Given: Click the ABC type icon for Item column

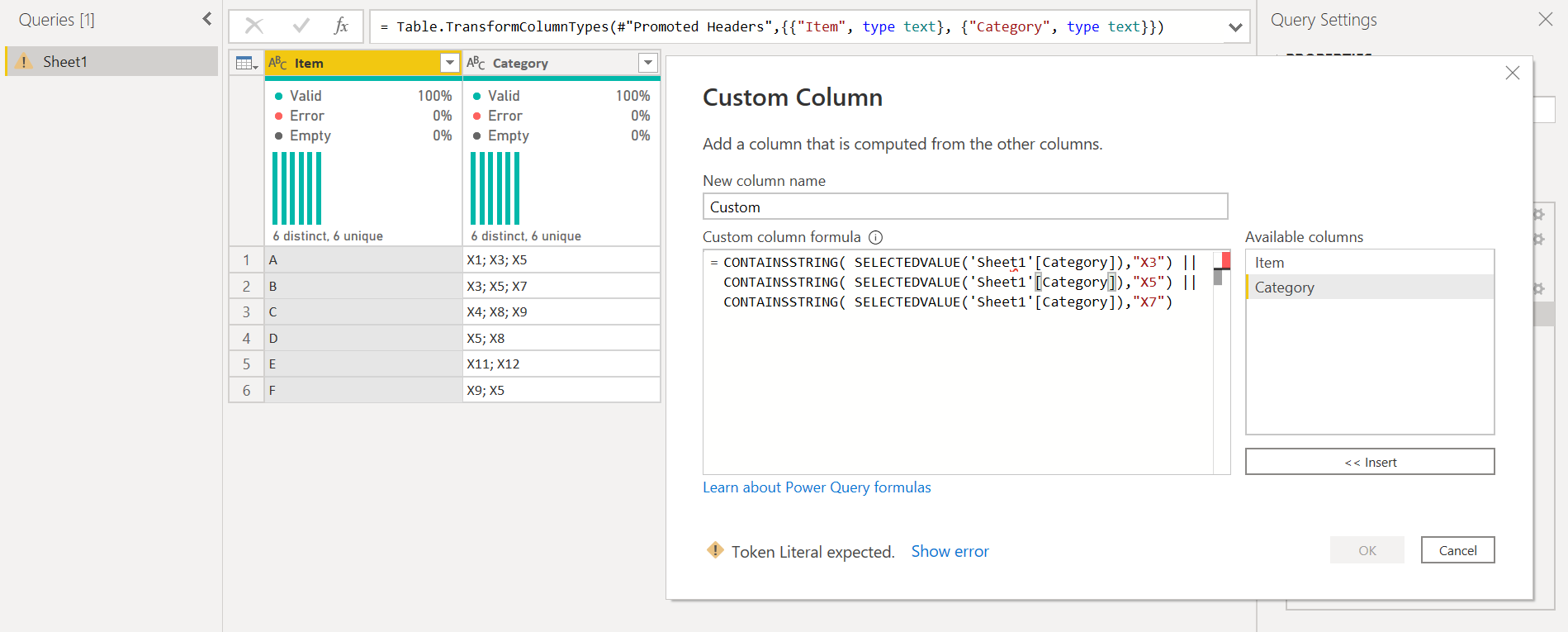Looking at the screenshot, I should click(x=278, y=63).
